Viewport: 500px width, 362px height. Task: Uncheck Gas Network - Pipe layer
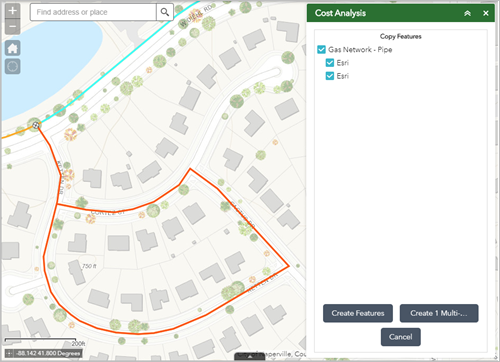click(x=321, y=50)
